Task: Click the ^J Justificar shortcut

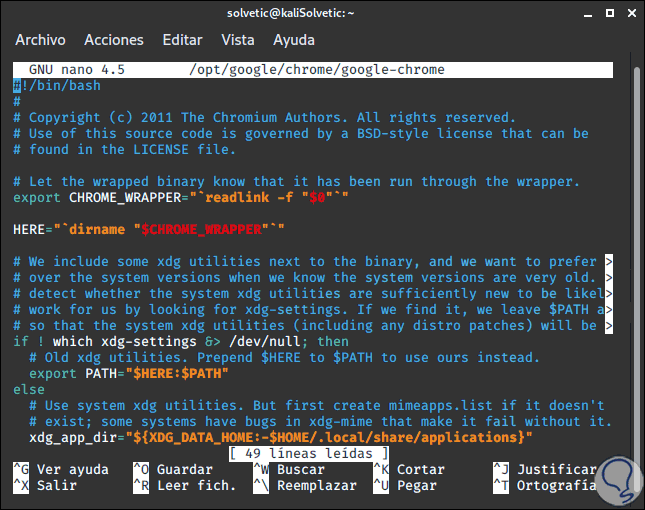Action: 545,469
